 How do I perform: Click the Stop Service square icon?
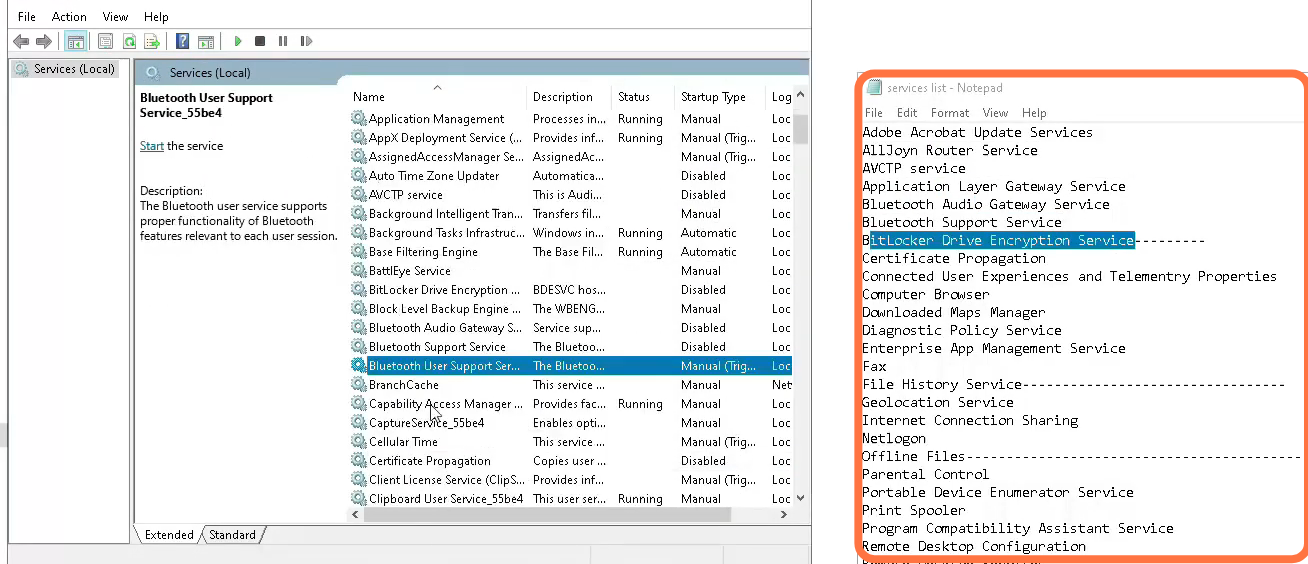tap(260, 41)
